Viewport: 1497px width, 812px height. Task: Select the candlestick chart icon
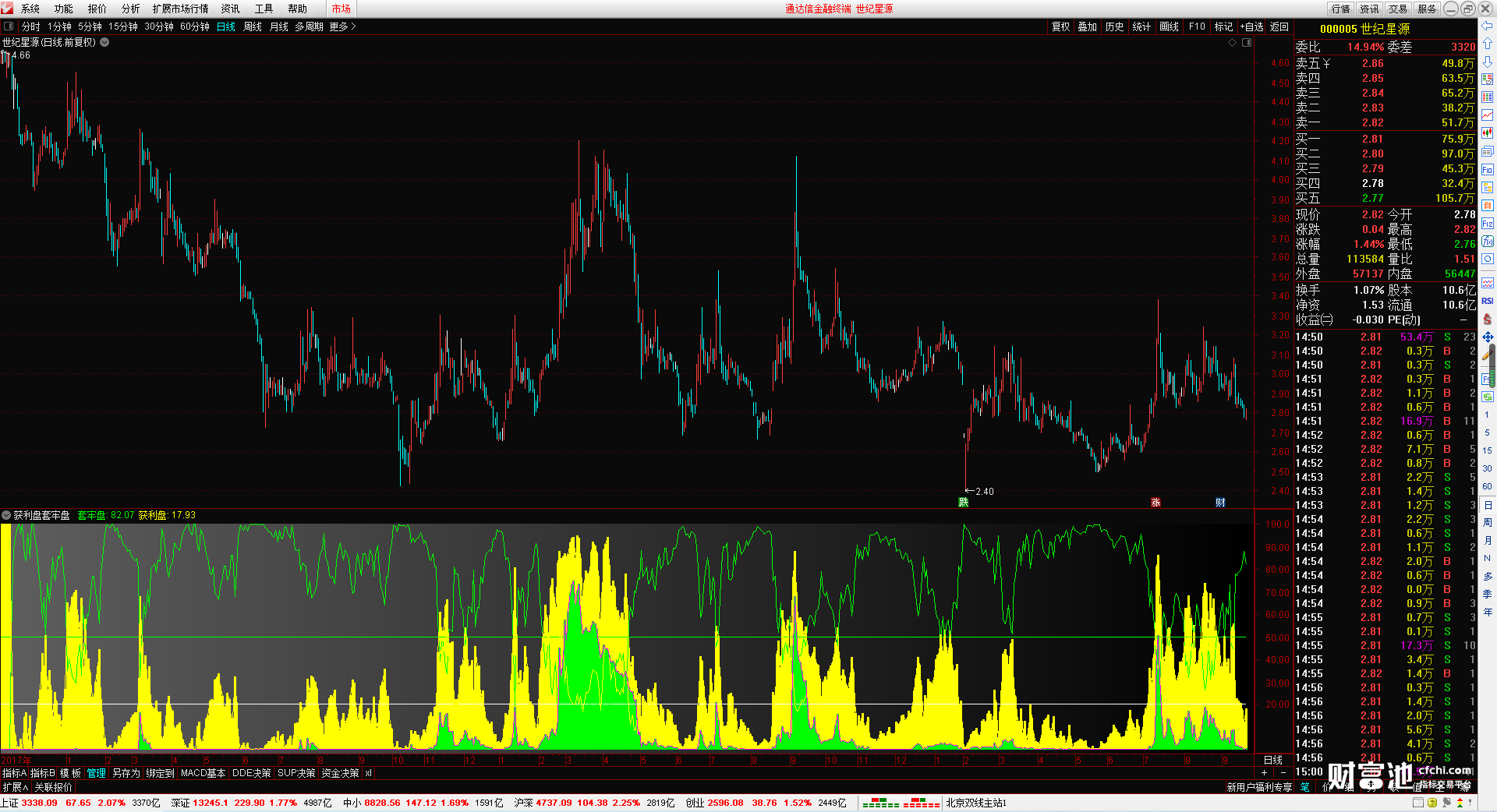(1488, 133)
